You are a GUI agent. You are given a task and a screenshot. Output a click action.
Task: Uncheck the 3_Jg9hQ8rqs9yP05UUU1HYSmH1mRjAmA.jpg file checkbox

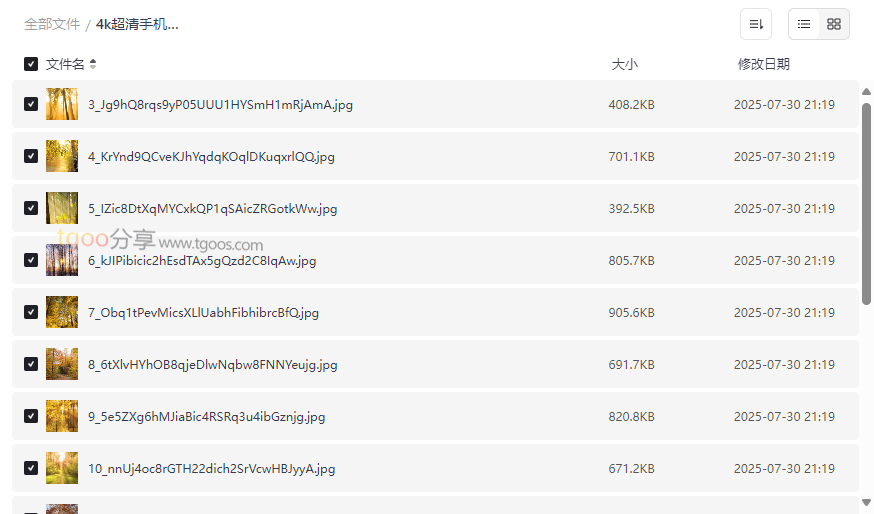tap(31, 104)
